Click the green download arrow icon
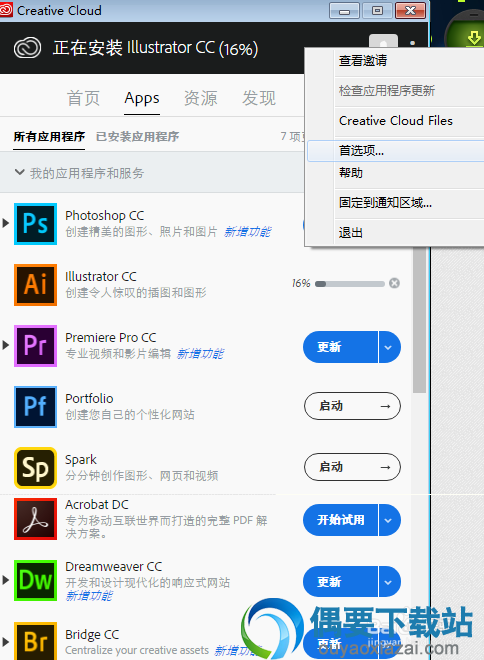484x660 pixels. click(x=474, y=38)
